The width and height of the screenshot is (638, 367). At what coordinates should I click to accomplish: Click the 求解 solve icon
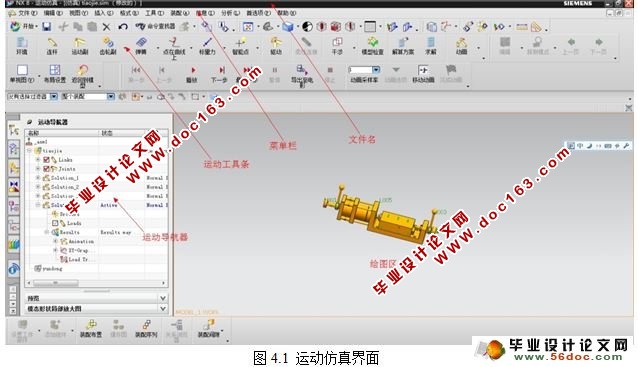(x=430, y=46)
